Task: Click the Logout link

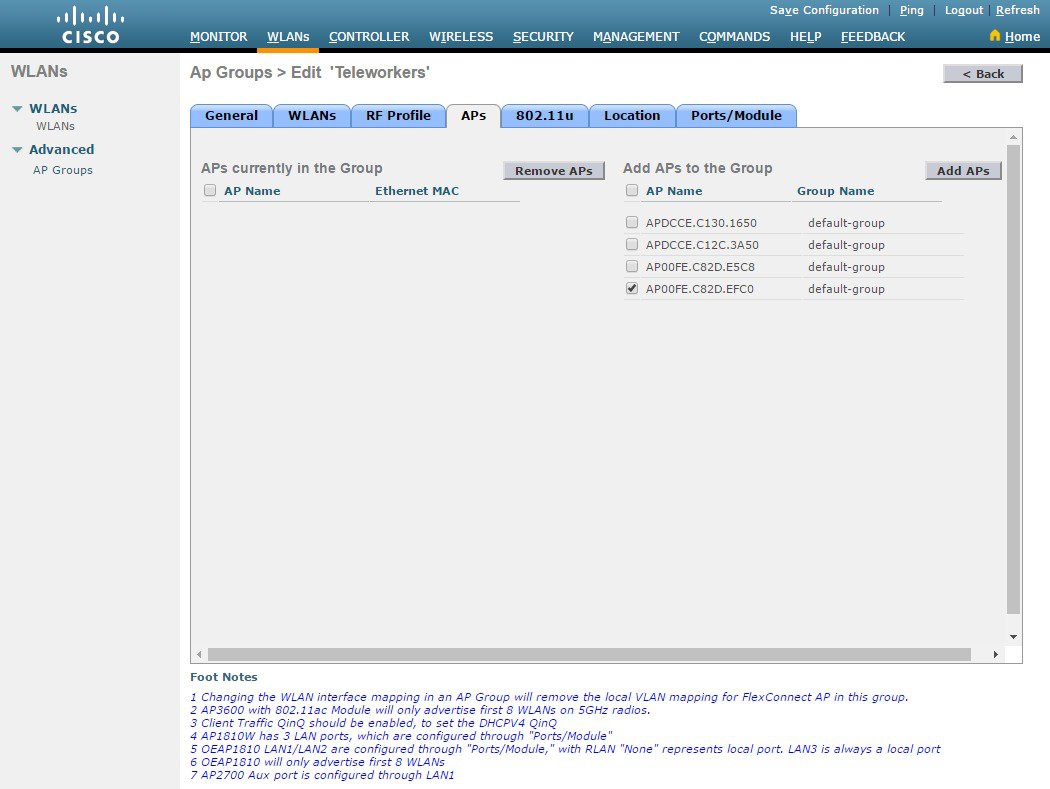Action: tap(964, 10)
